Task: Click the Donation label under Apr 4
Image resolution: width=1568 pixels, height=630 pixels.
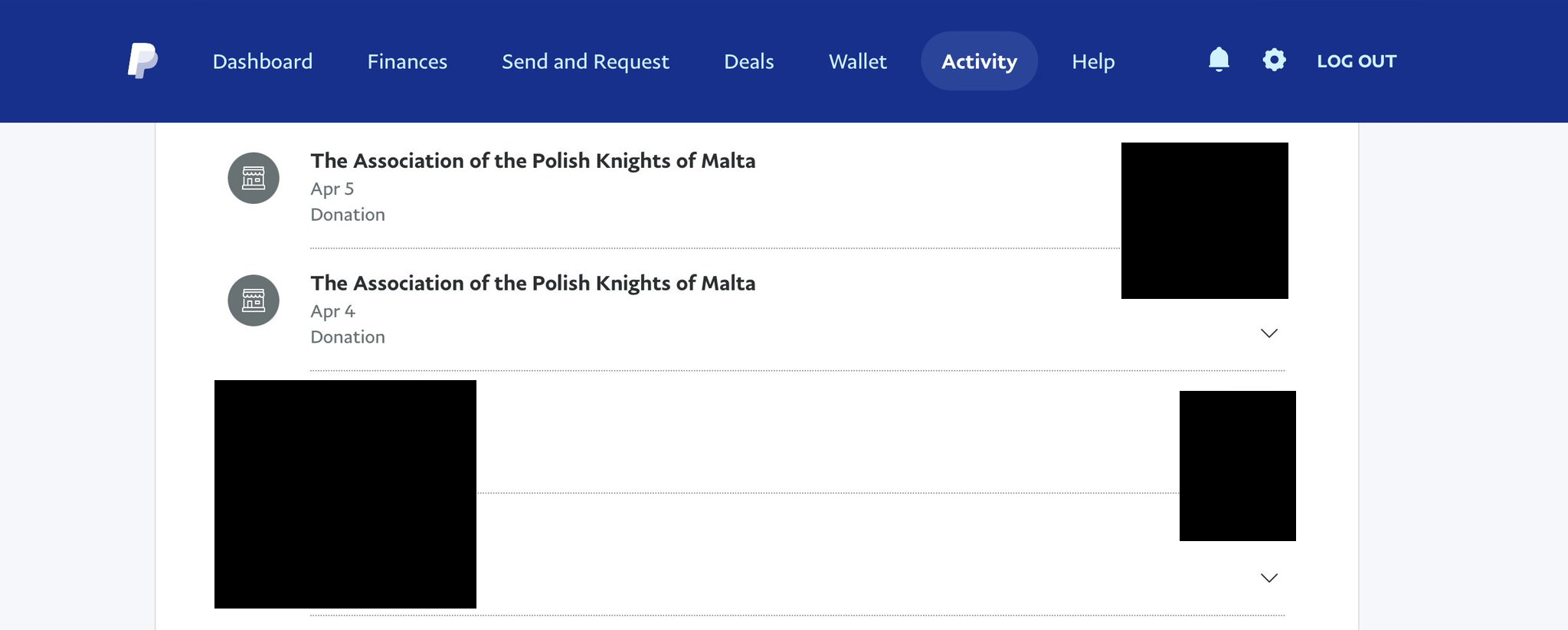Action: 348,337
